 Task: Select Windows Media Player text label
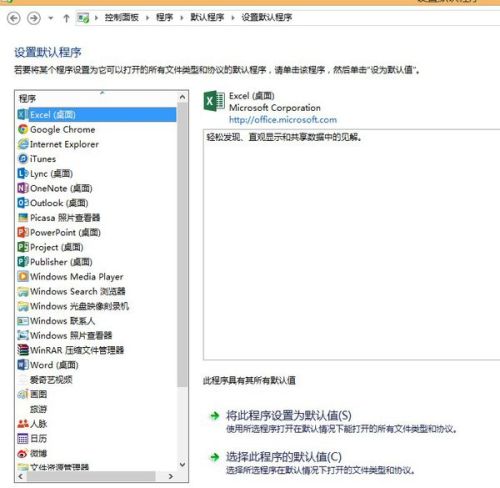coord(77,277)
